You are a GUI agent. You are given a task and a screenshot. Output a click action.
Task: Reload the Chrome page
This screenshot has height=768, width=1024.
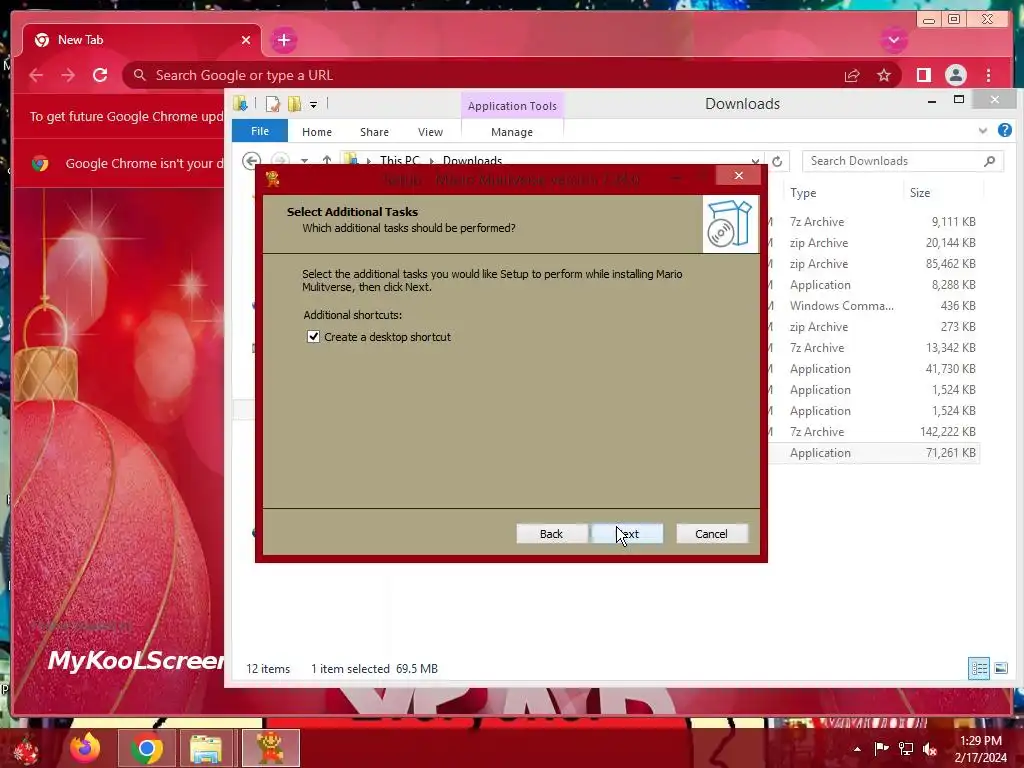(x=100, y=75)
